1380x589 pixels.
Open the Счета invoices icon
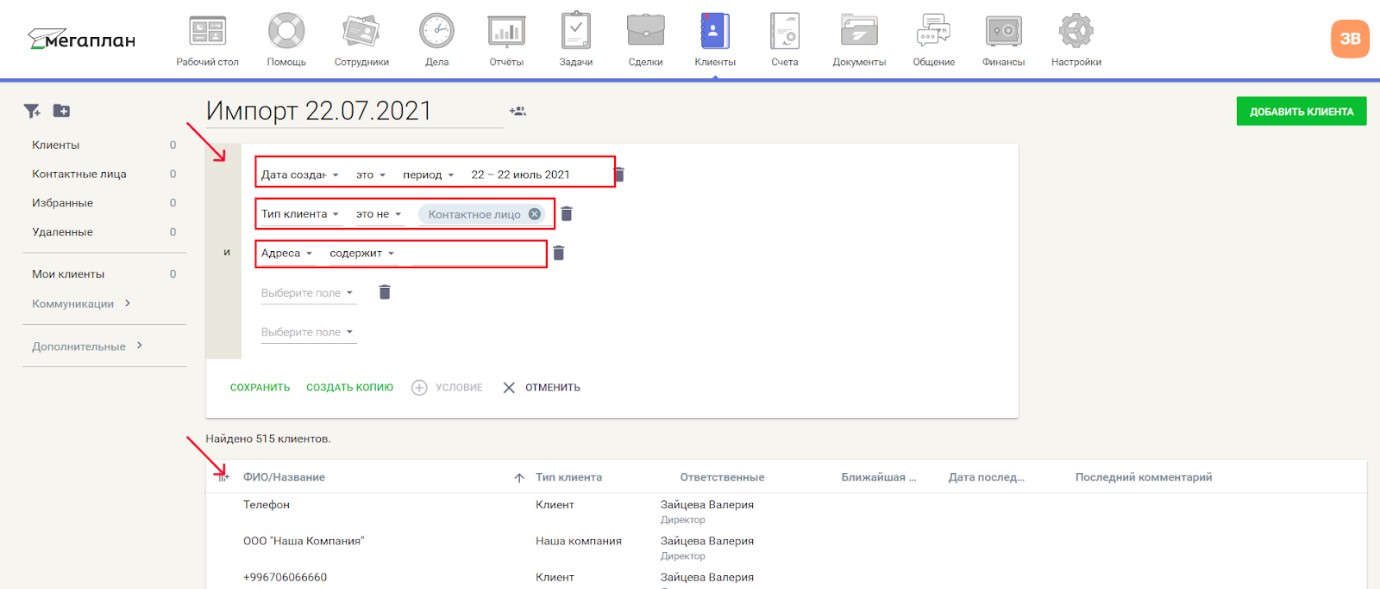pyautogui.click(x=785, y=31)
